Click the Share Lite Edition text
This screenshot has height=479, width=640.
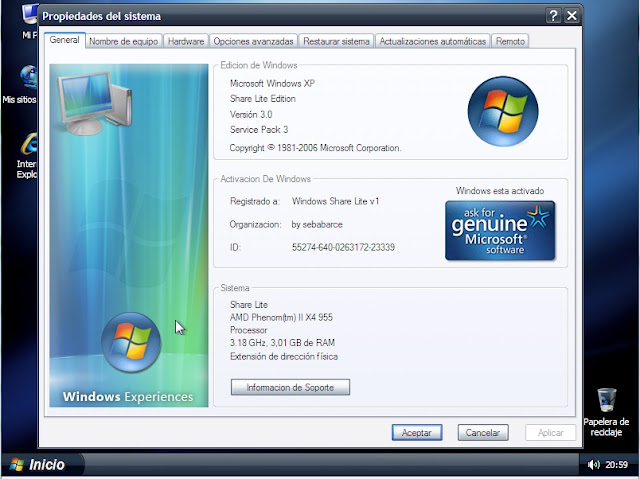coord(262,99)
